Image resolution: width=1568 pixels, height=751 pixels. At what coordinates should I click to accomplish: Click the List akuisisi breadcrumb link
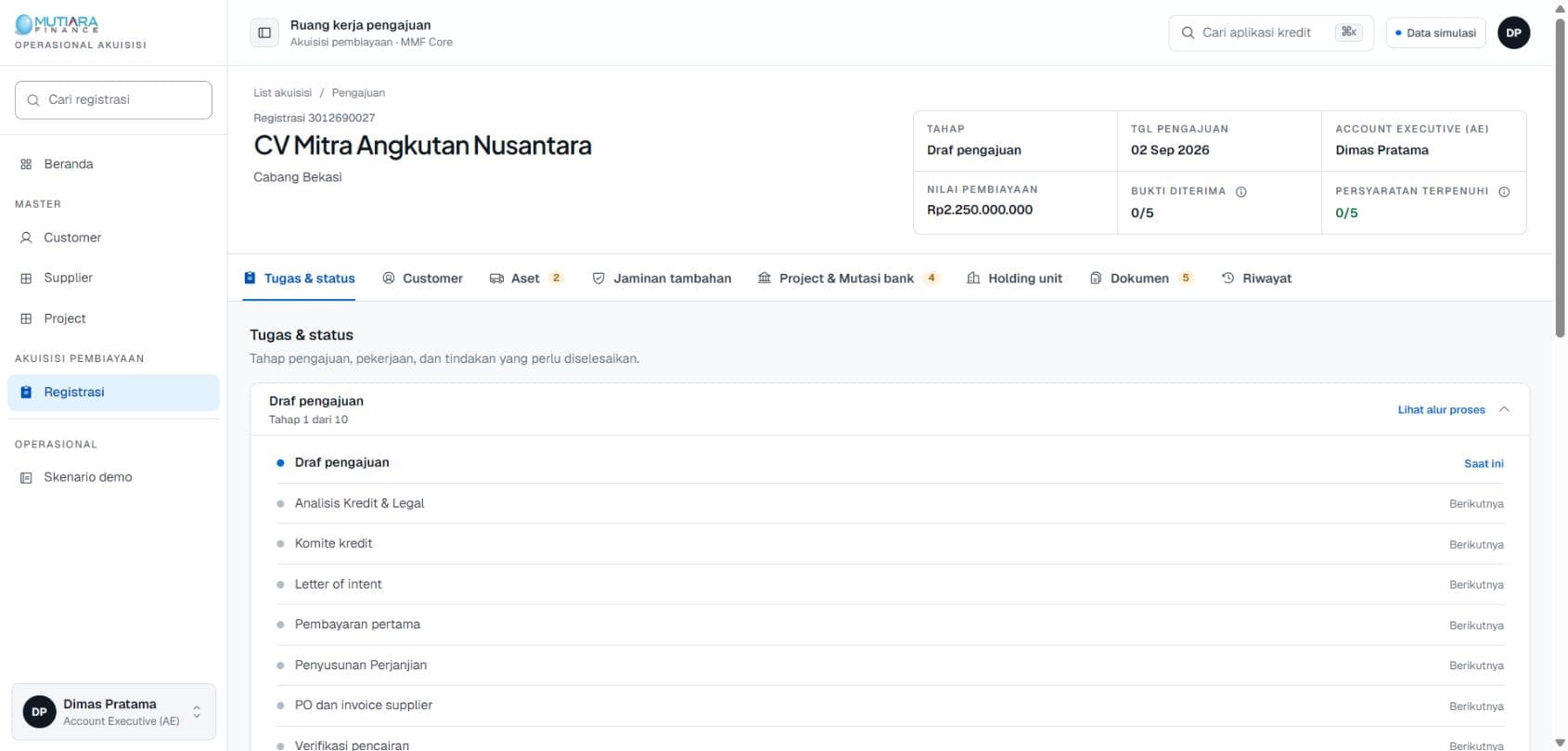tap(282, 93)
